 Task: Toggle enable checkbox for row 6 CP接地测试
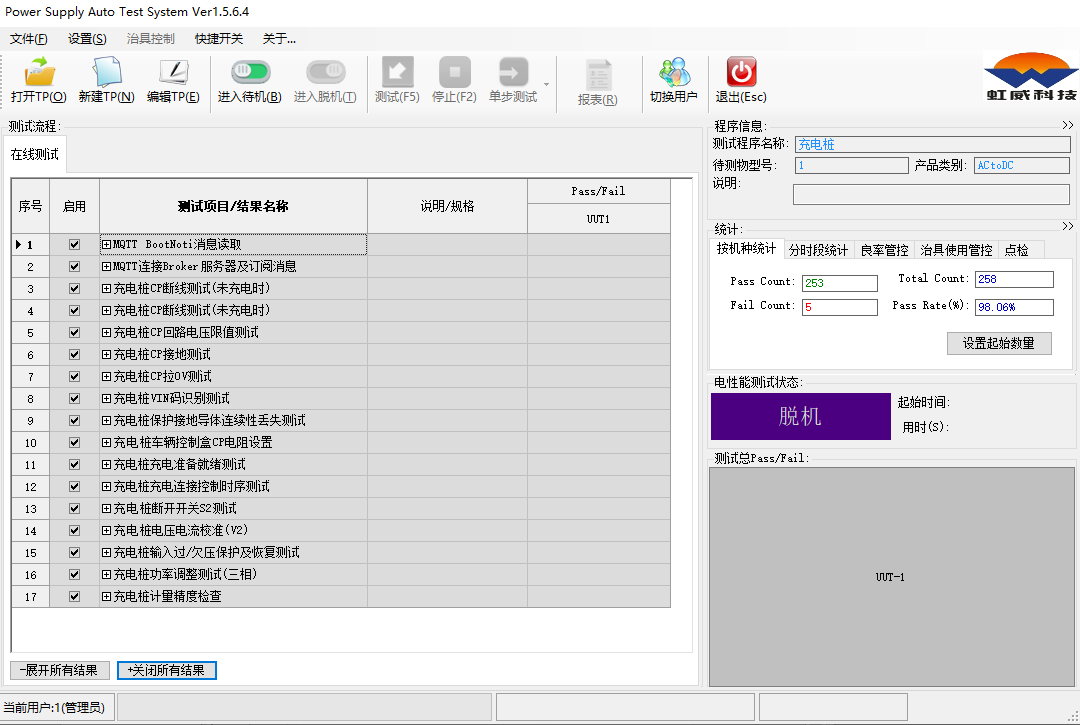point(74,355)
